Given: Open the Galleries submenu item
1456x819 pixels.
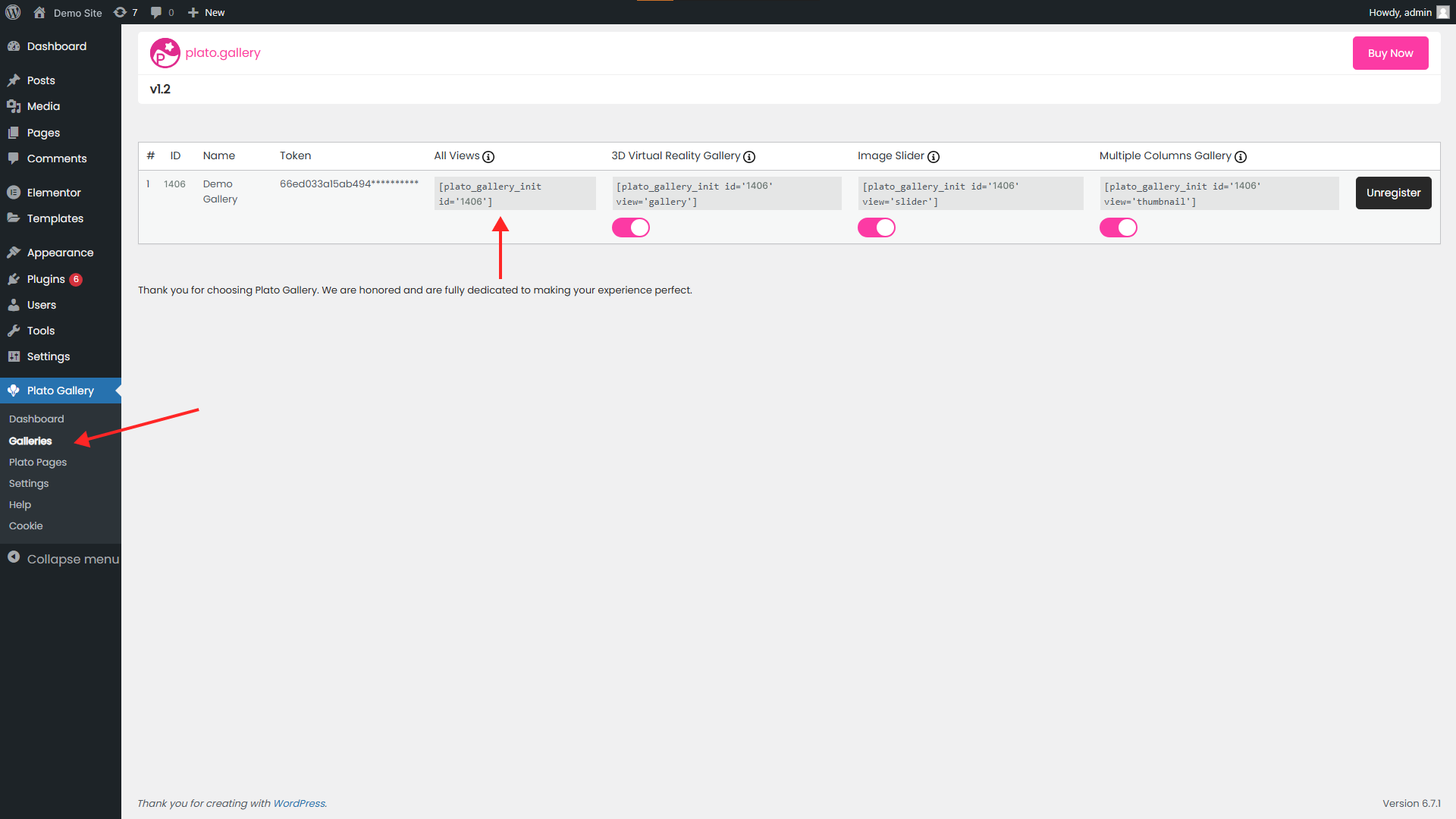Looking at the screenshot, I should tap(30, 441).
